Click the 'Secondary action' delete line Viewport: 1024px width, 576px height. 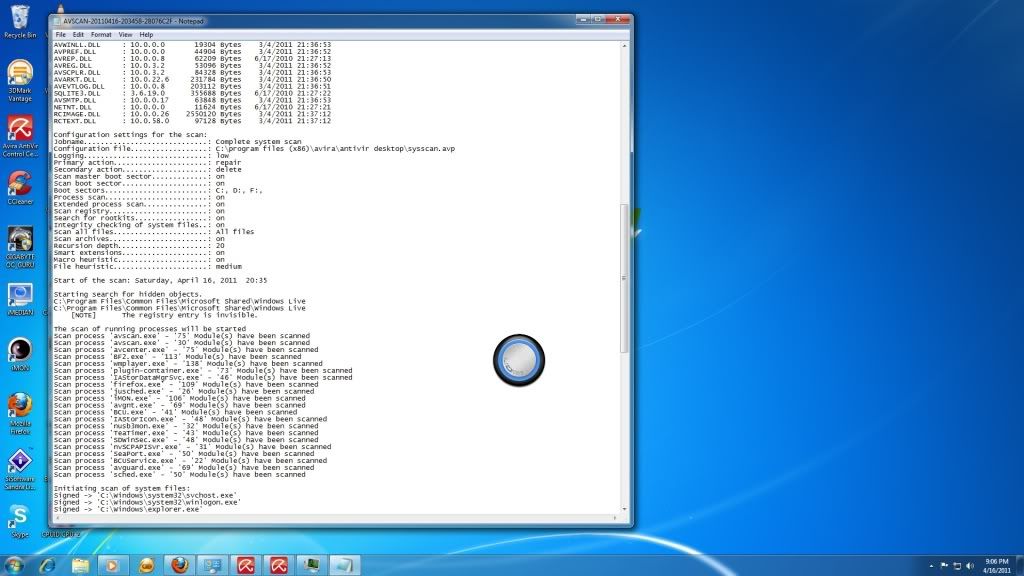[148, 170]
